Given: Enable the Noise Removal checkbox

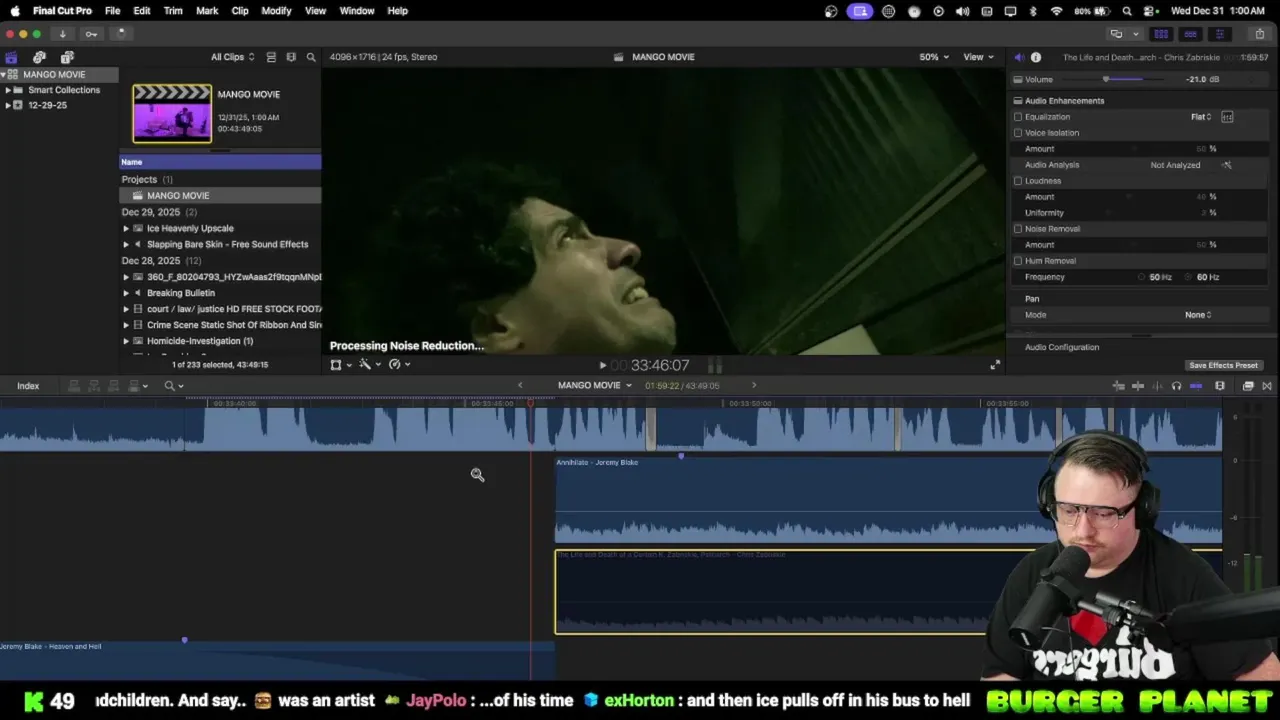Looking at the screenshot, I should [1018, 229].
